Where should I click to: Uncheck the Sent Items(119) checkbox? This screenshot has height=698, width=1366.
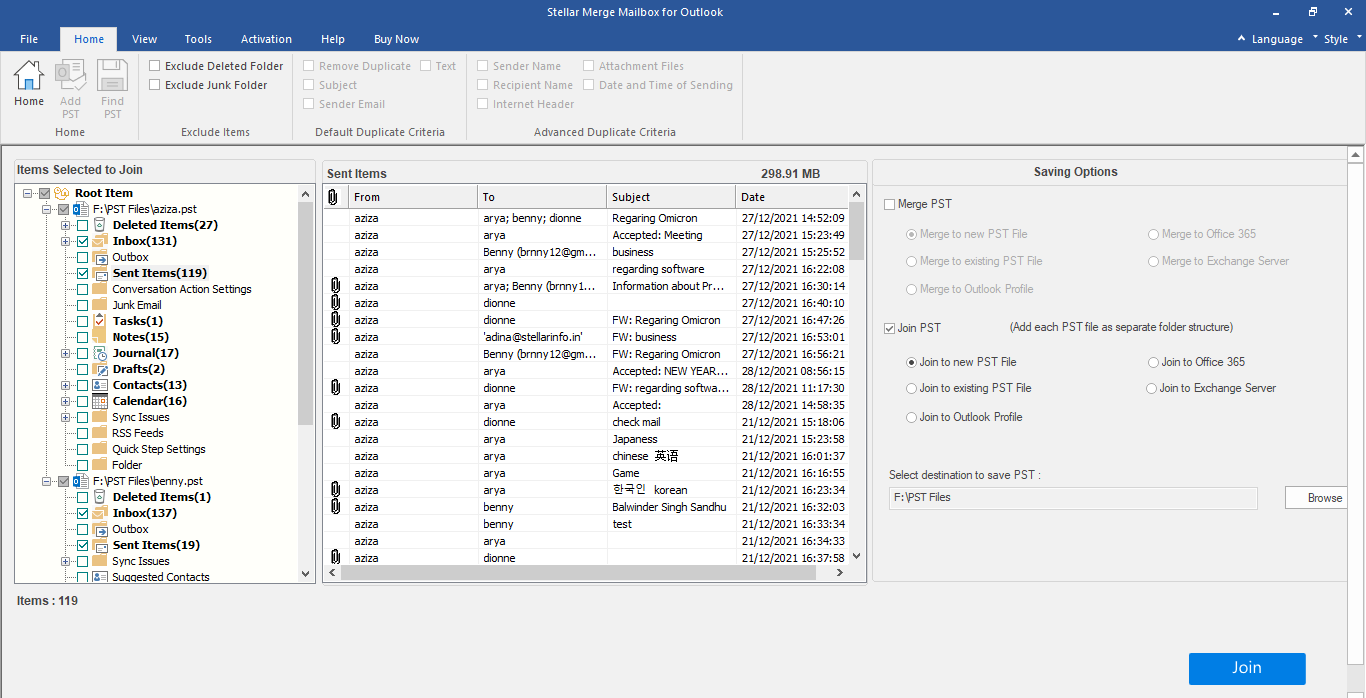click(x=83, y=273)
